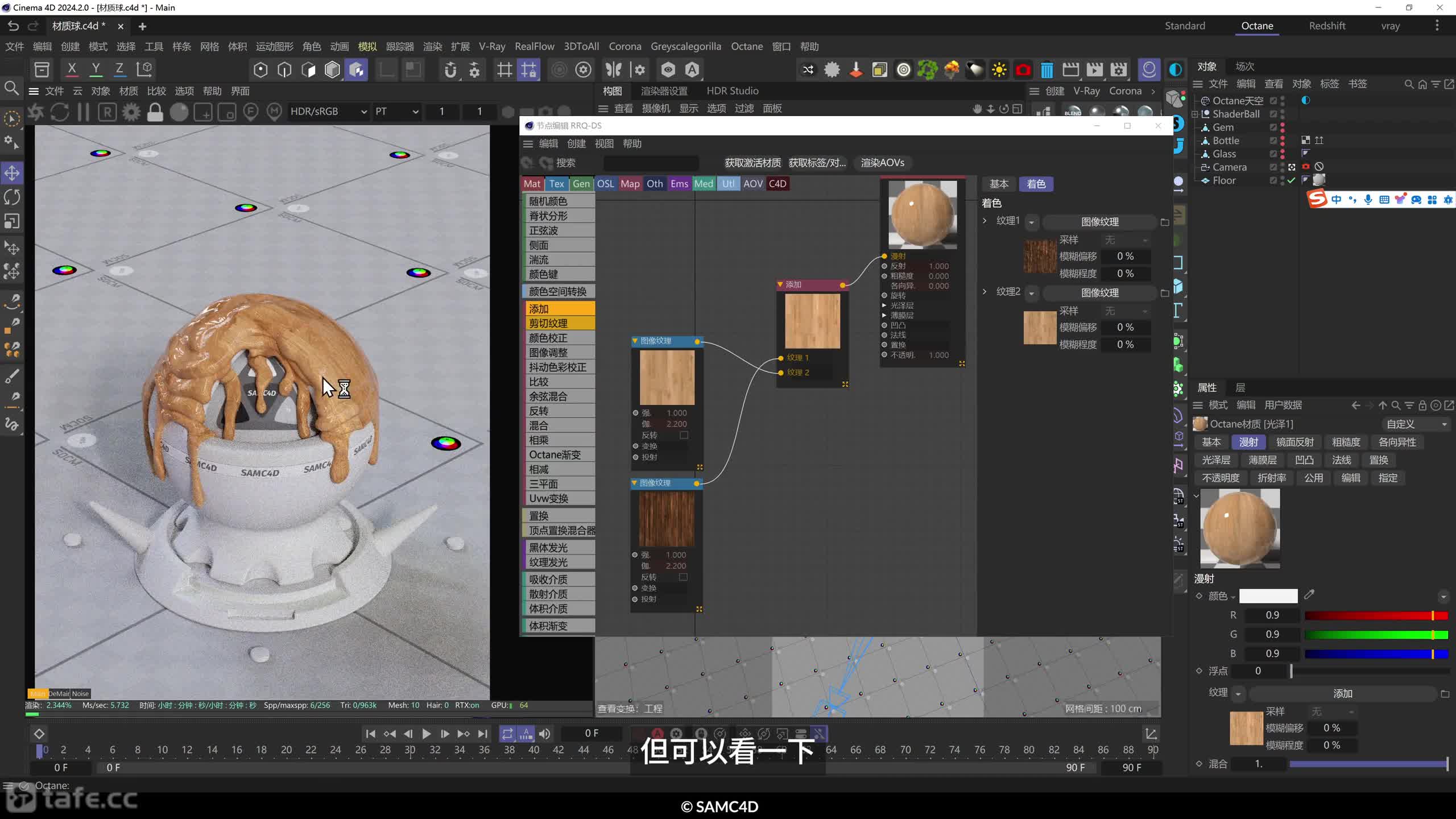Click the Y axis lock icon
Screen dimensions: 1456x819
pyautogui.click(x=96, y=69)
